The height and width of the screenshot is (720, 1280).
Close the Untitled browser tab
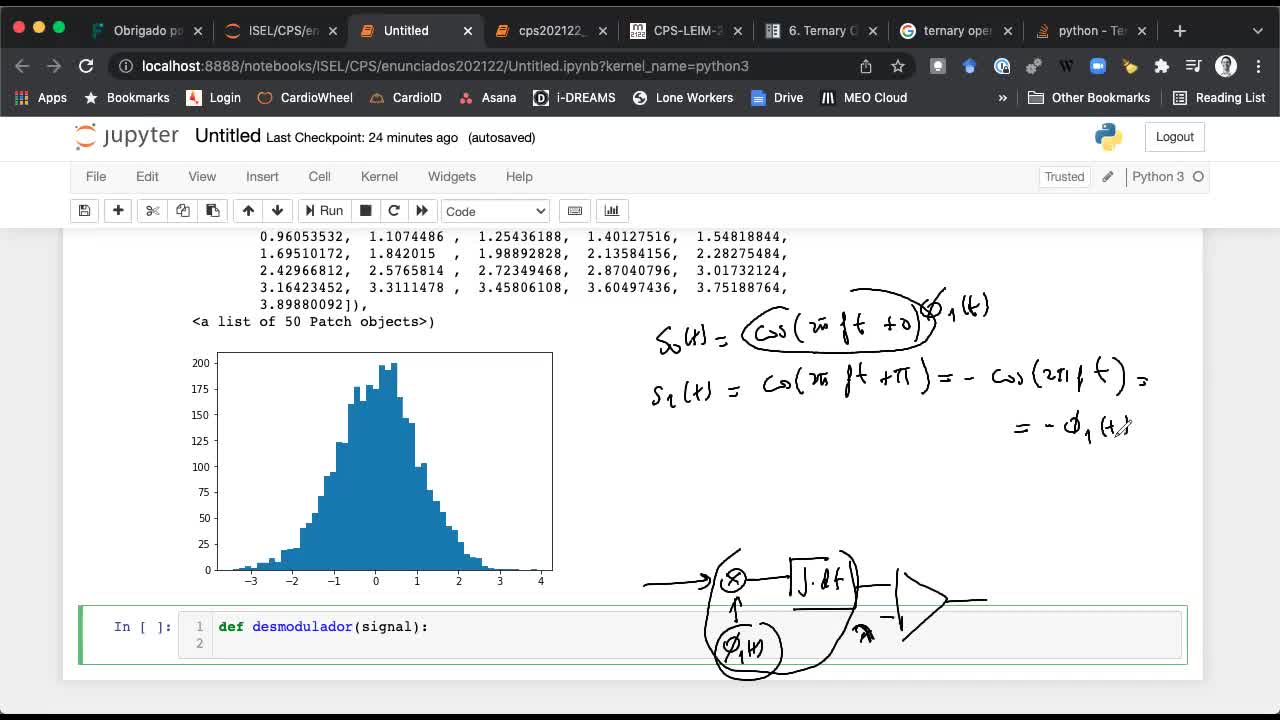coord(468,31)
